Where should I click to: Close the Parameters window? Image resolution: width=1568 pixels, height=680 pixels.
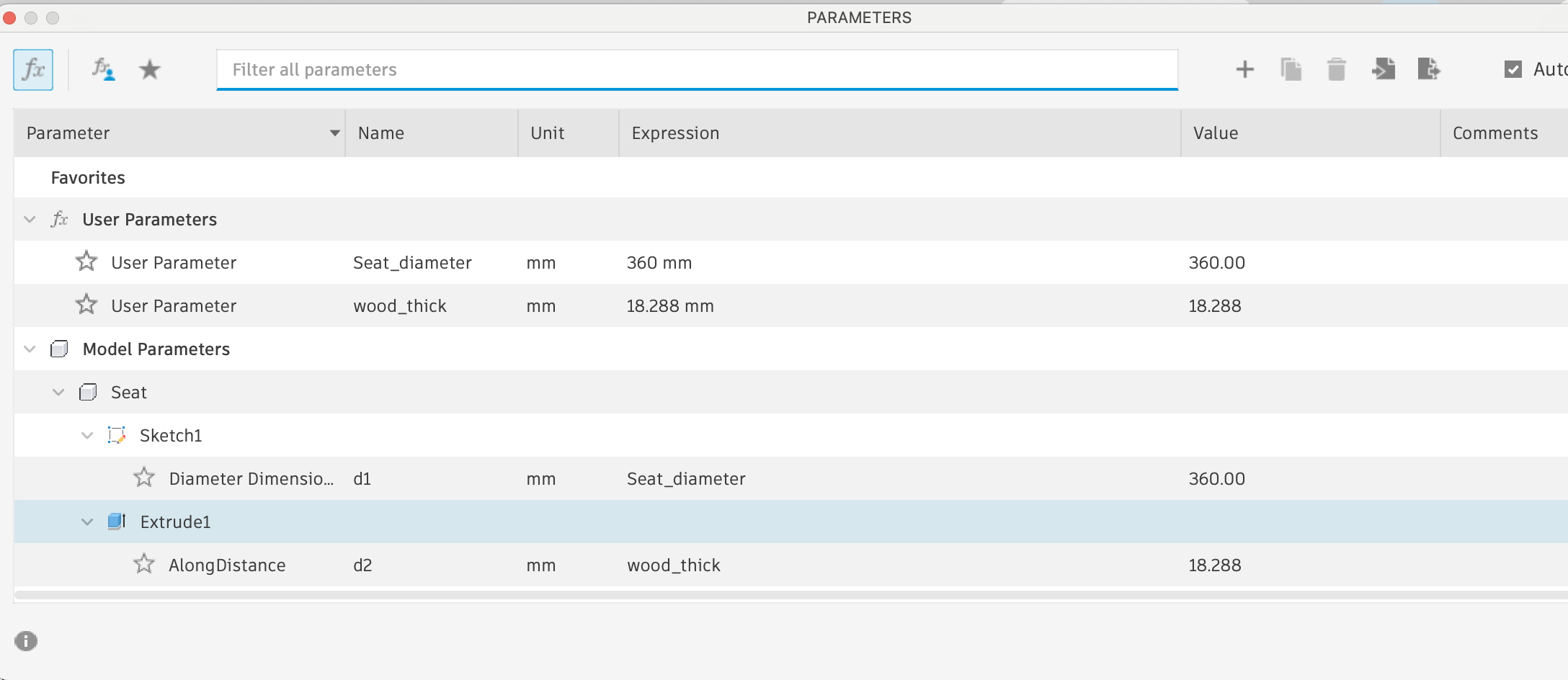tap(9, 18)
